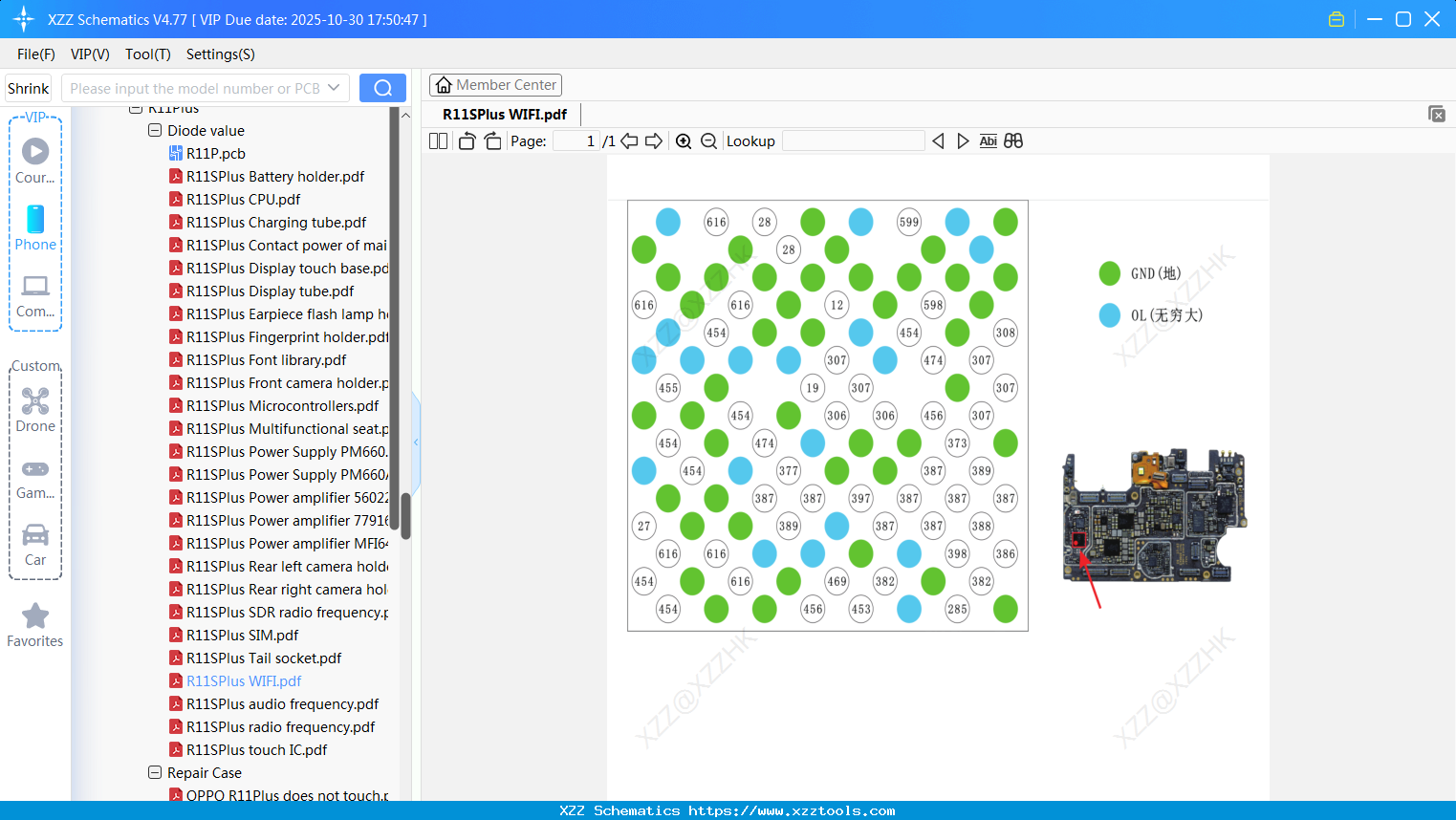The height and width of the screenshot is (820, 1456).
Task: Open R11SPlus Display tube.pdf
Action: pos(270,291)
